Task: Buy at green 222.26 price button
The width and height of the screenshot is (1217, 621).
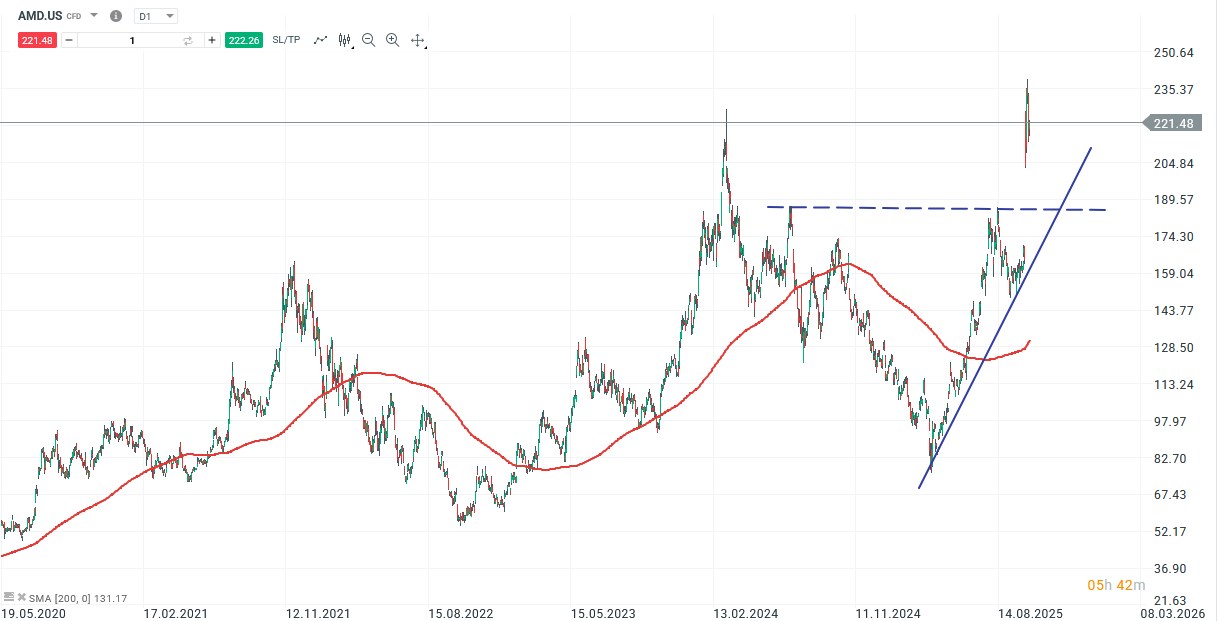Action: click(x=243, y=40)
